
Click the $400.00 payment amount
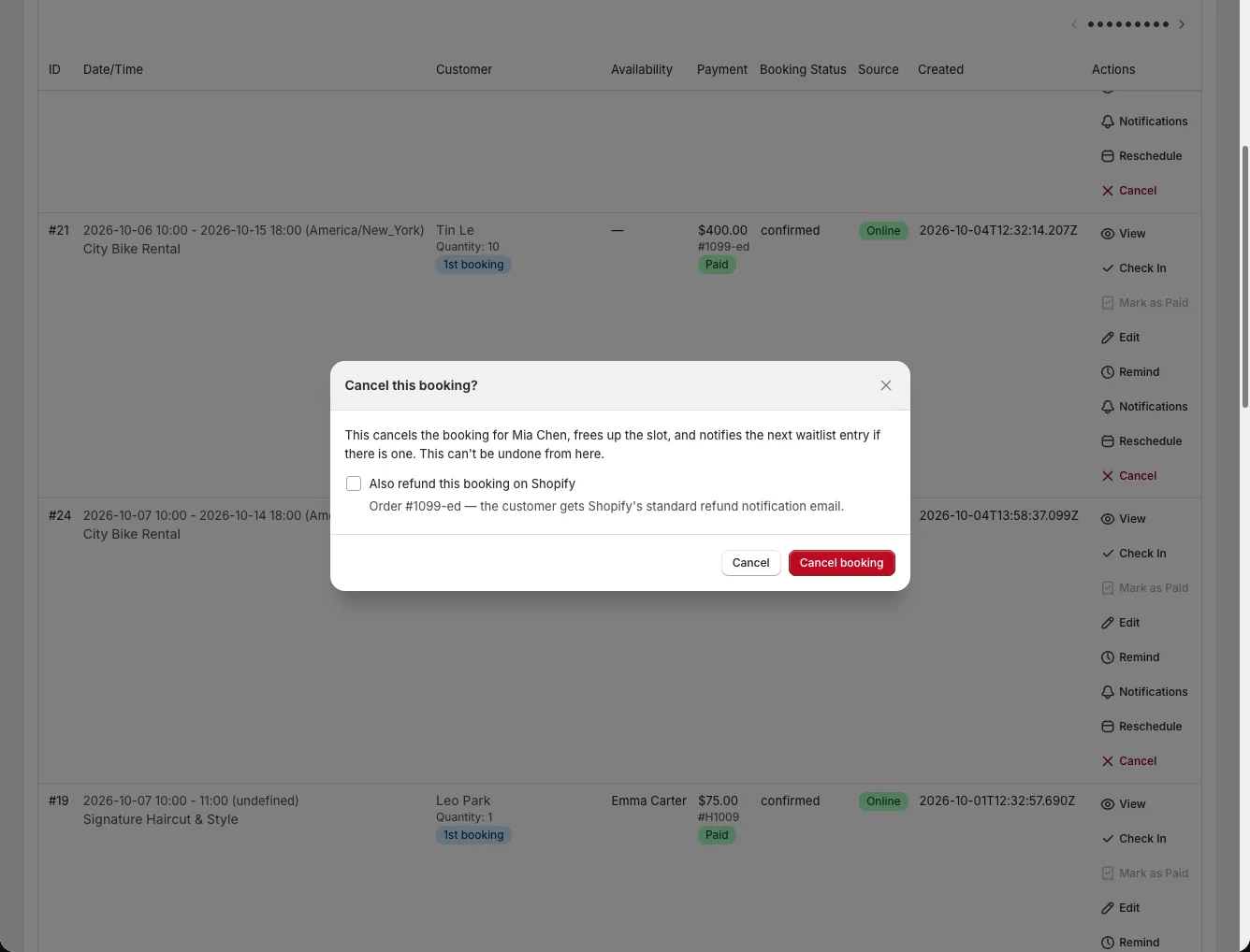(x=722, y=230)
